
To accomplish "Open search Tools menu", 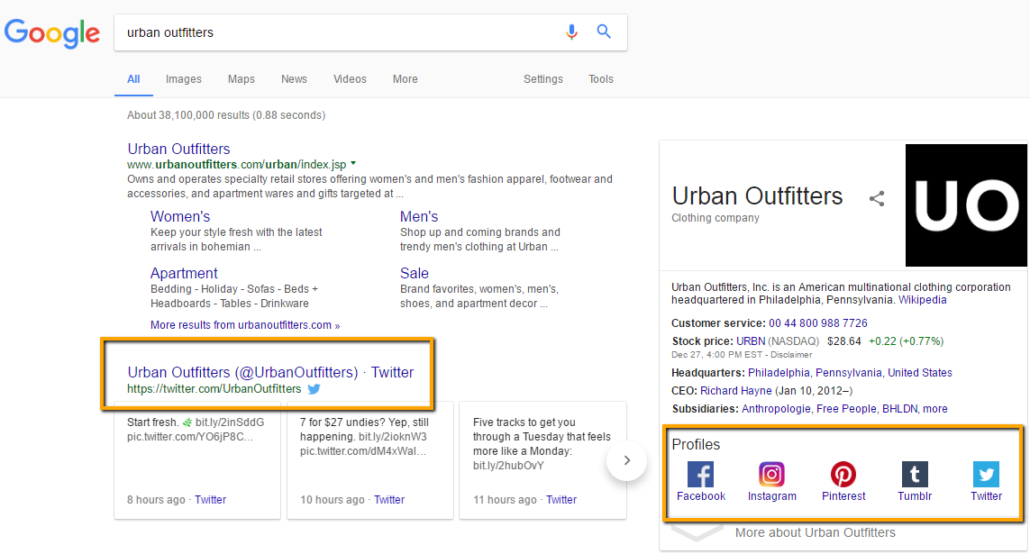I will point(600,79).
